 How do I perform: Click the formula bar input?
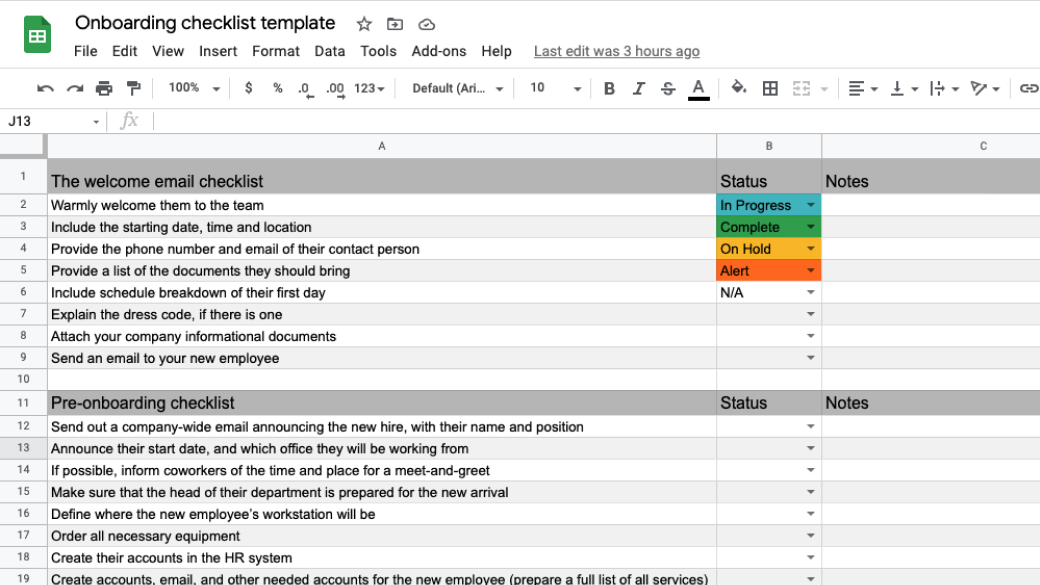click(x=596, y=121)
